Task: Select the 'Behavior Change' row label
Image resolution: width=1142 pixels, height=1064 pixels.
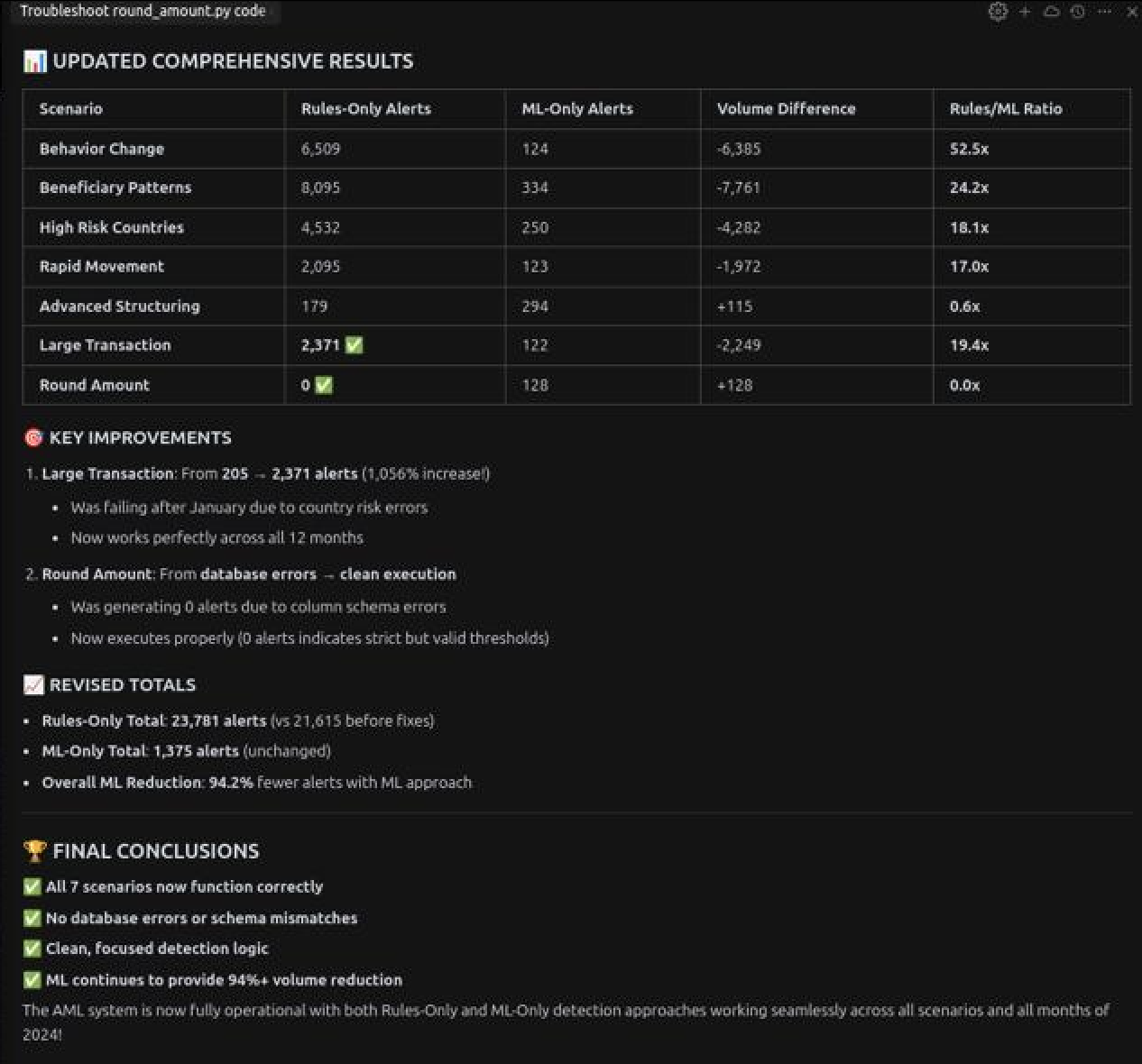Action: (x=102, y=149)
